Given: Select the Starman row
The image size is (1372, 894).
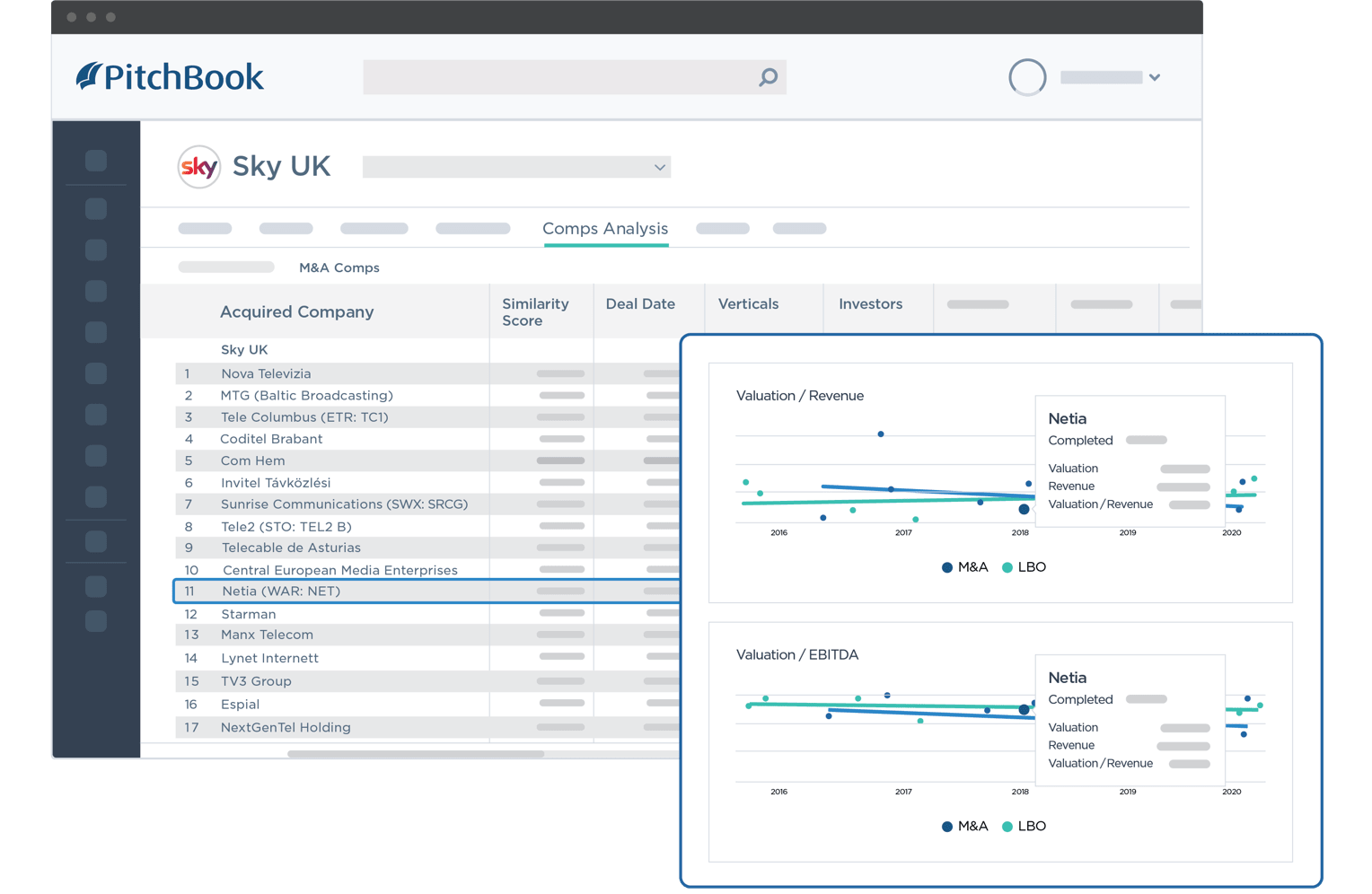Looking at the screenshot, I should click(427, 614).
